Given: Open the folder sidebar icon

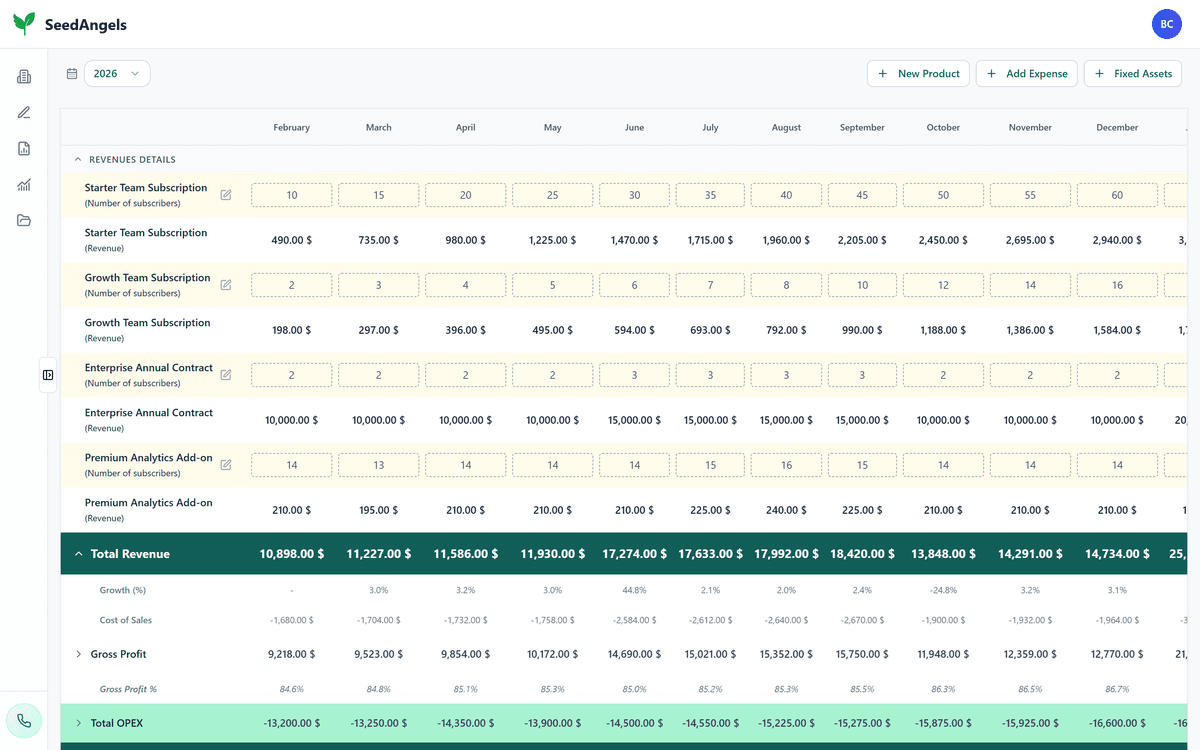Looking at the screenshot, I should [24, 221].
